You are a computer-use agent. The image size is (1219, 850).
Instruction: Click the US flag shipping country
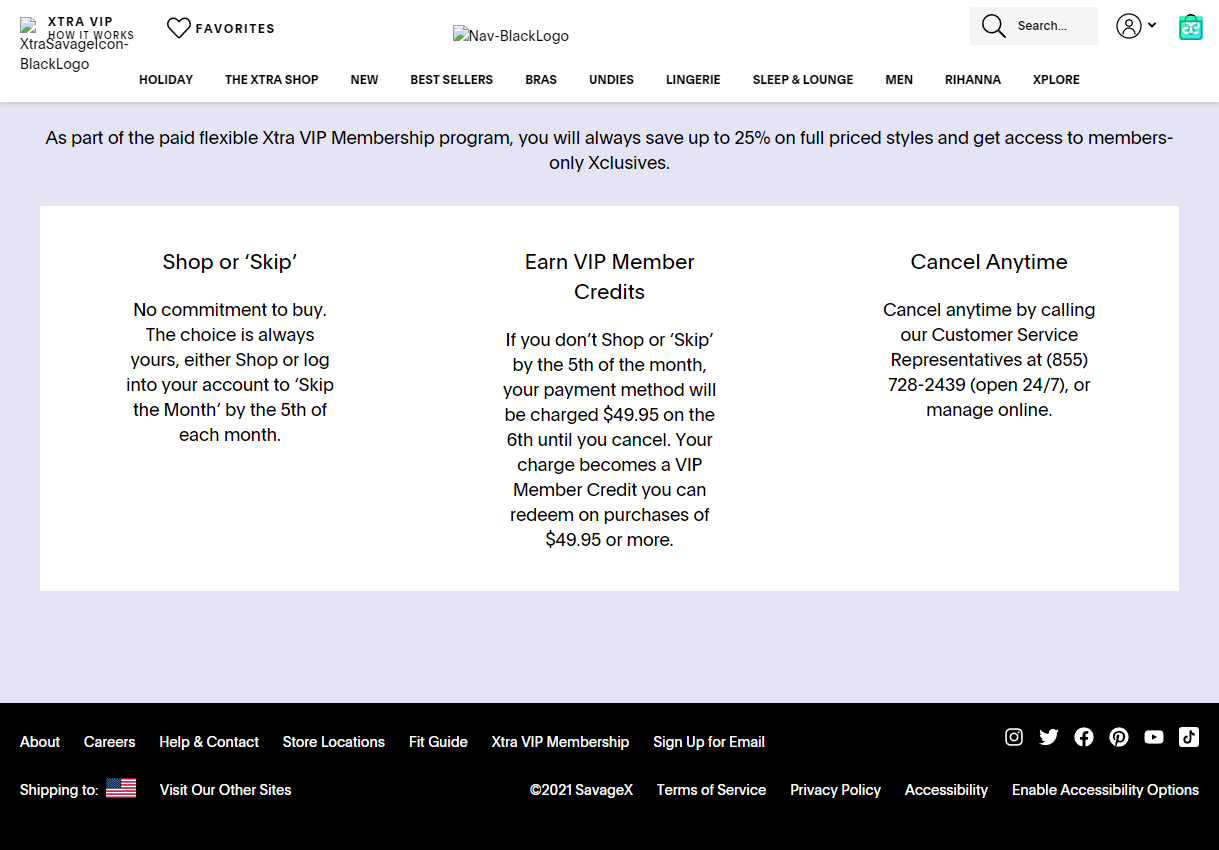[121, 788]
